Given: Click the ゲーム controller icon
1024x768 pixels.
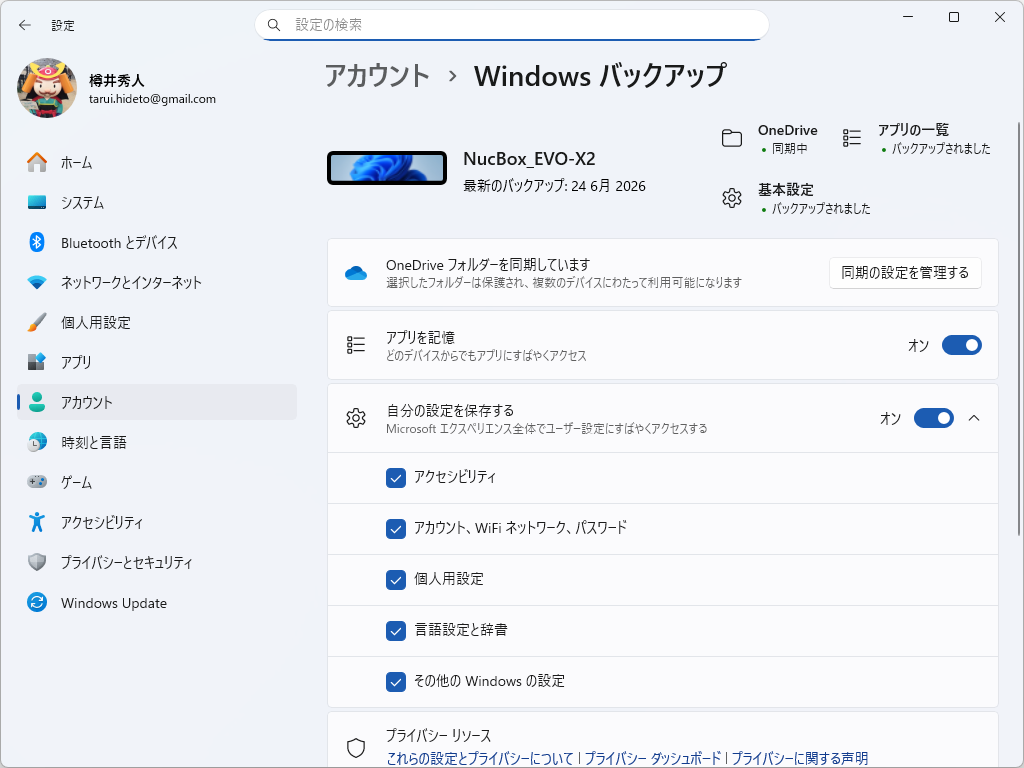Looking at the screenshot, I should pos(37,482).
